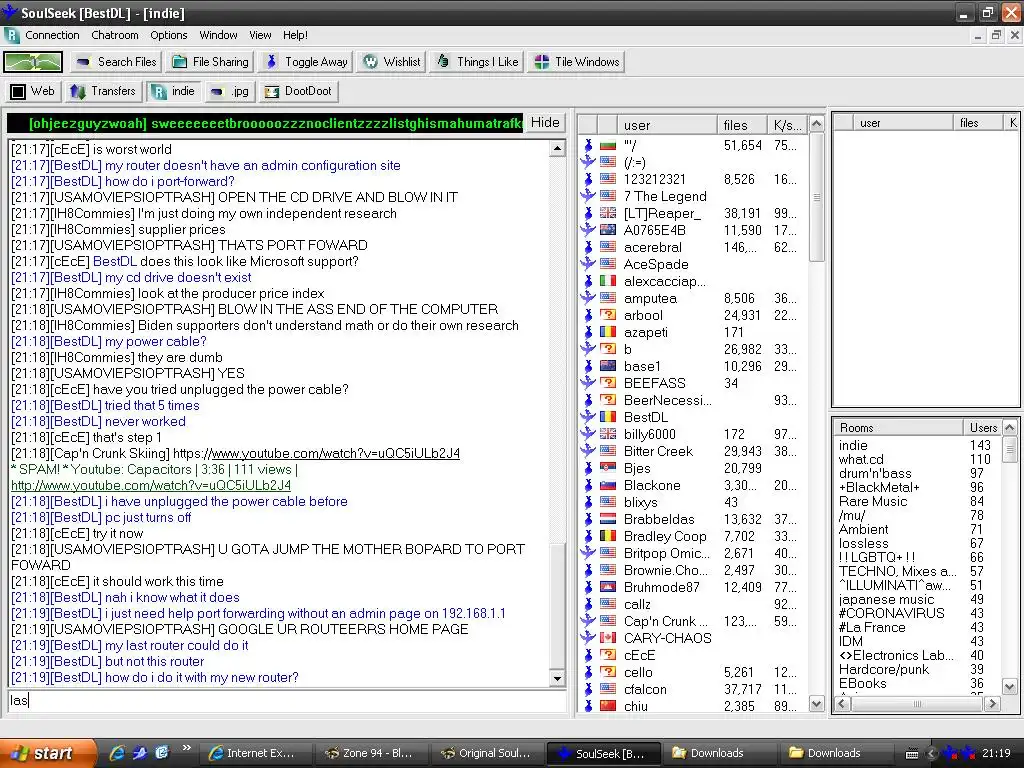Click the flag icon beside A0765E4B
The height and width of the screenshot is (768, 1024).
coord(608,231)
